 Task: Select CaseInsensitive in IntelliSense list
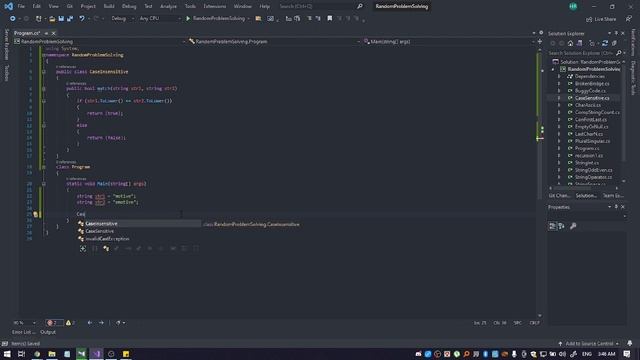pyautogui.click(x=139, y=224)
